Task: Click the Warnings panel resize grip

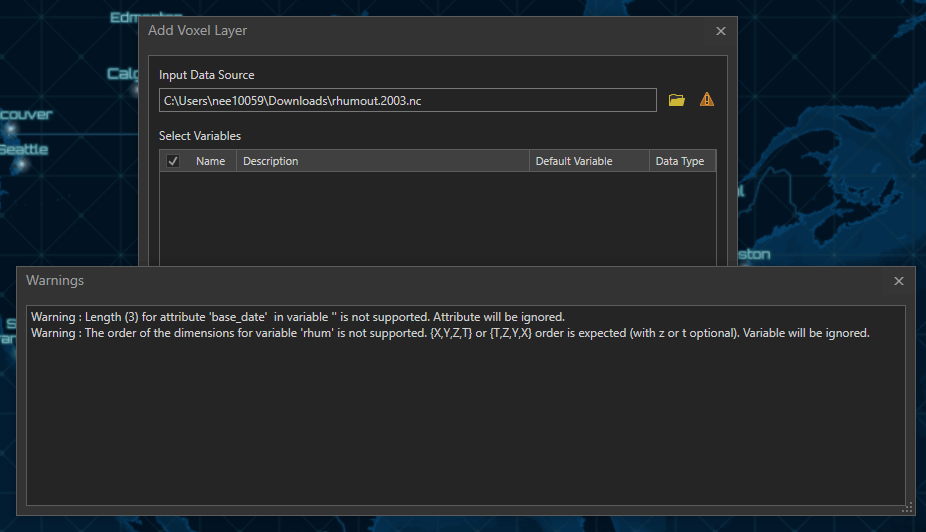Action: click(x=908, y=507)
